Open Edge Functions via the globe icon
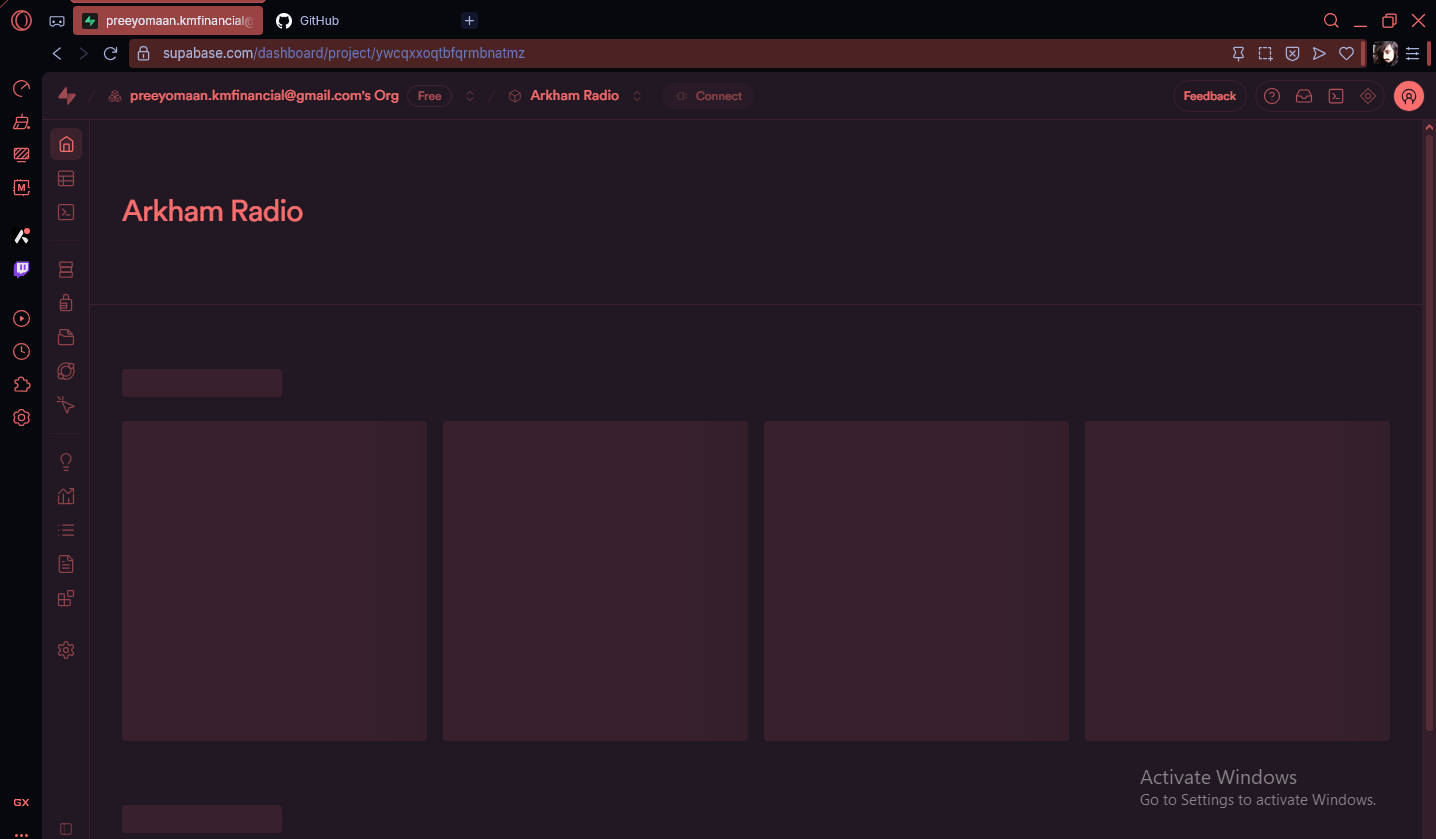This screenshot has width=1436, height=839. 66,371
